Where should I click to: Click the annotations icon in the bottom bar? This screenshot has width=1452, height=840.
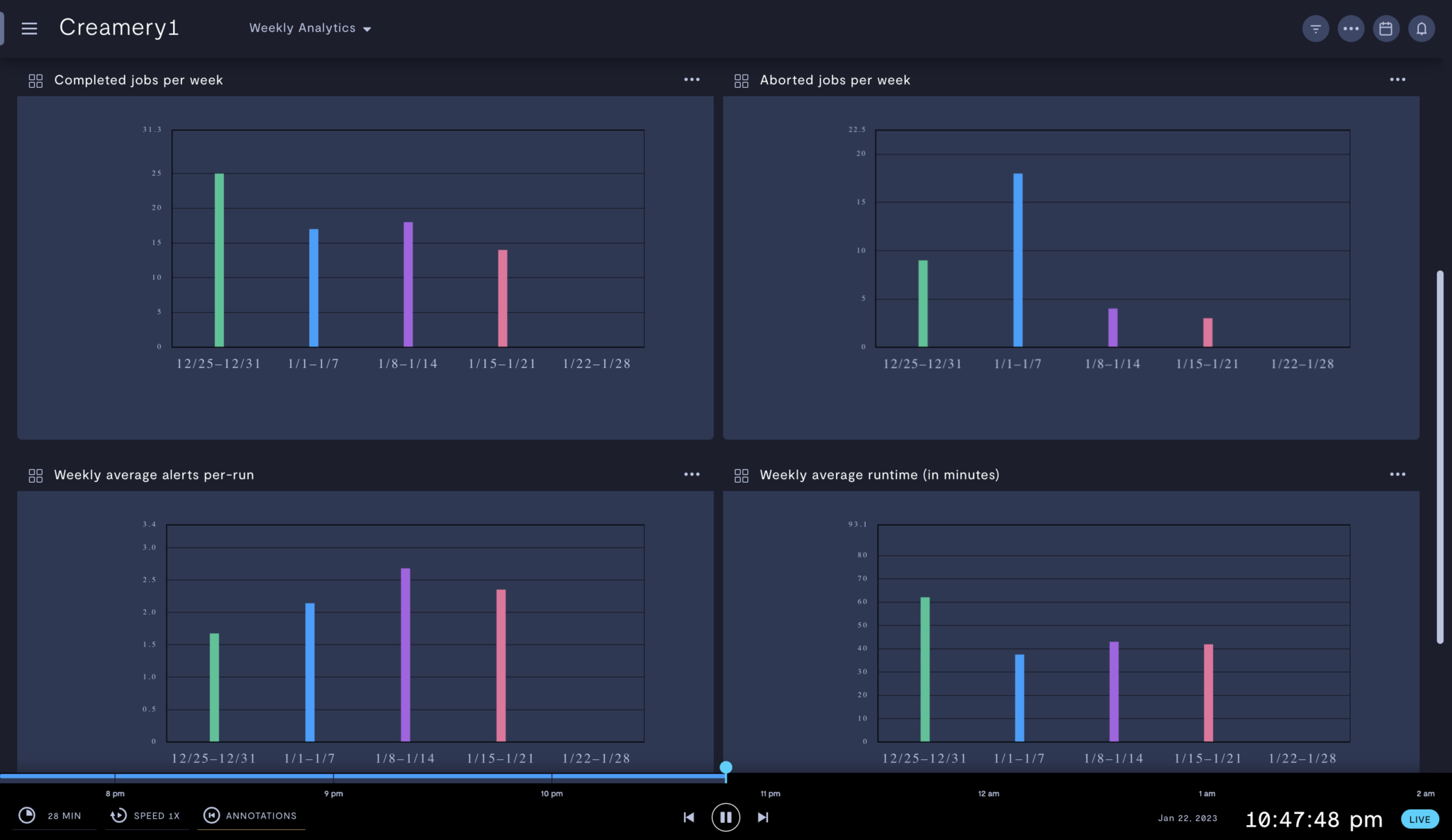pos(211,816)
